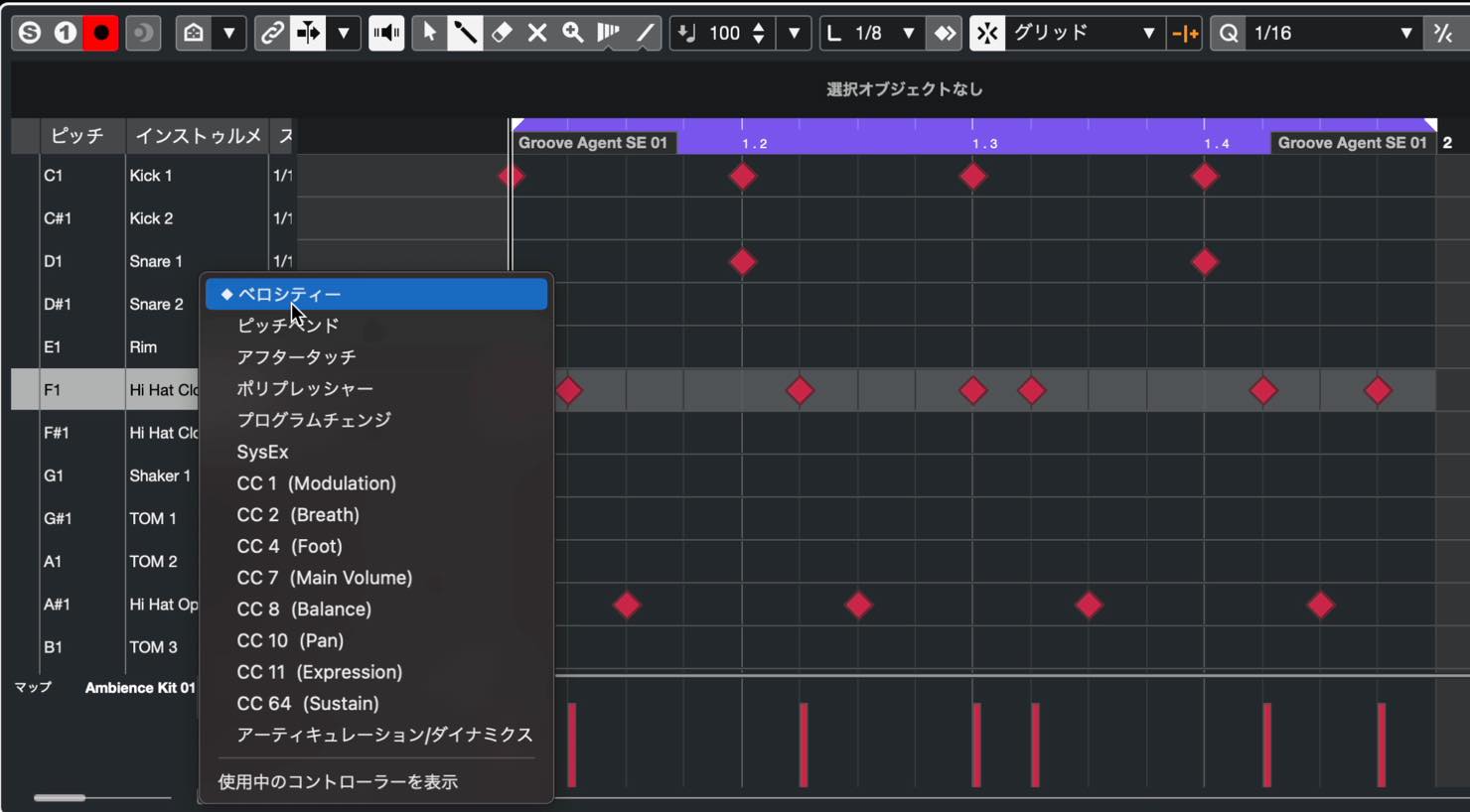The height and width of the screenshot is (812, 1470).
Task: Open the Ambience Kit 01 drum map selector
Action: tap(140, 688)
